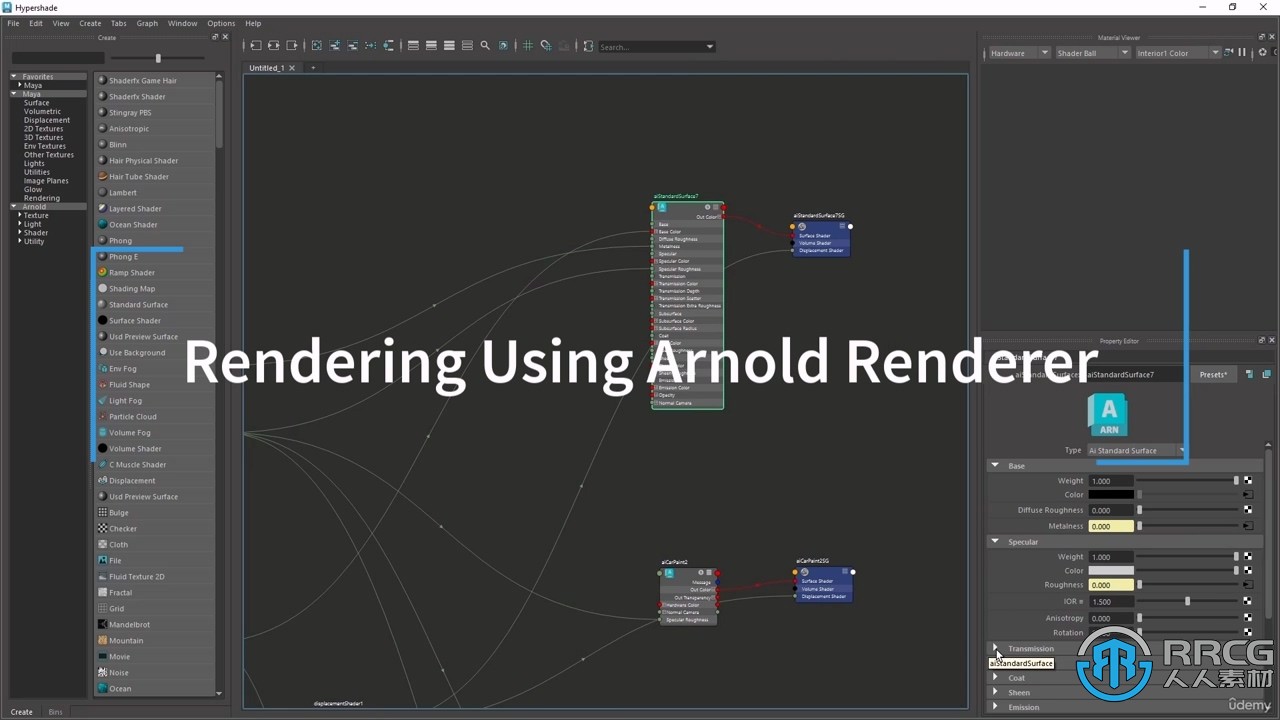Select Surface under Maya category
Viewport: 1280px width, 720px height.
pos(37,103)
